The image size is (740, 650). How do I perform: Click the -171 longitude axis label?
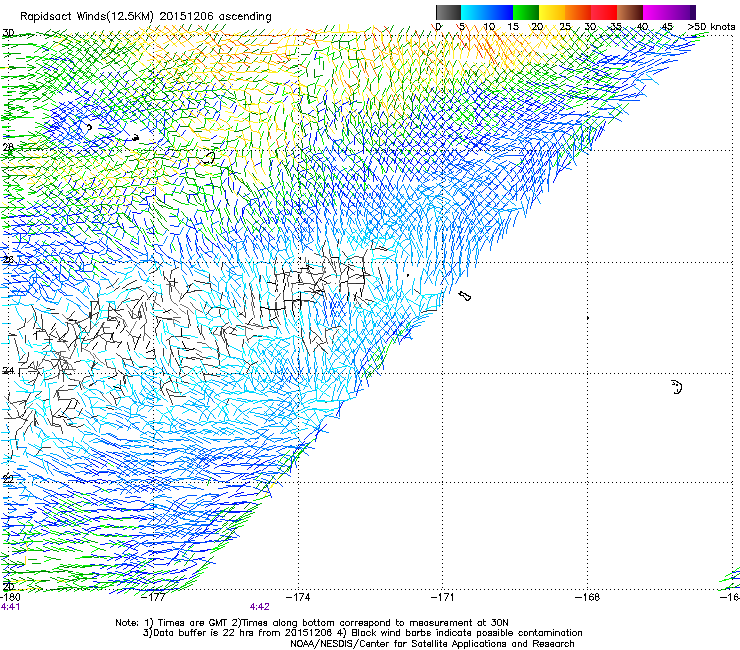443,597
